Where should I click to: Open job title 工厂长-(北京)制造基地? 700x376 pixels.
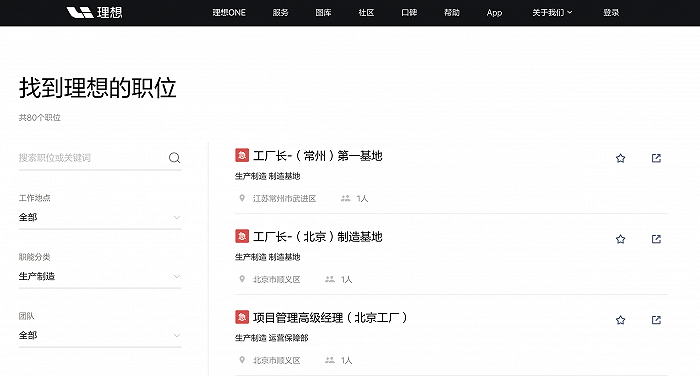pos(317,236)
